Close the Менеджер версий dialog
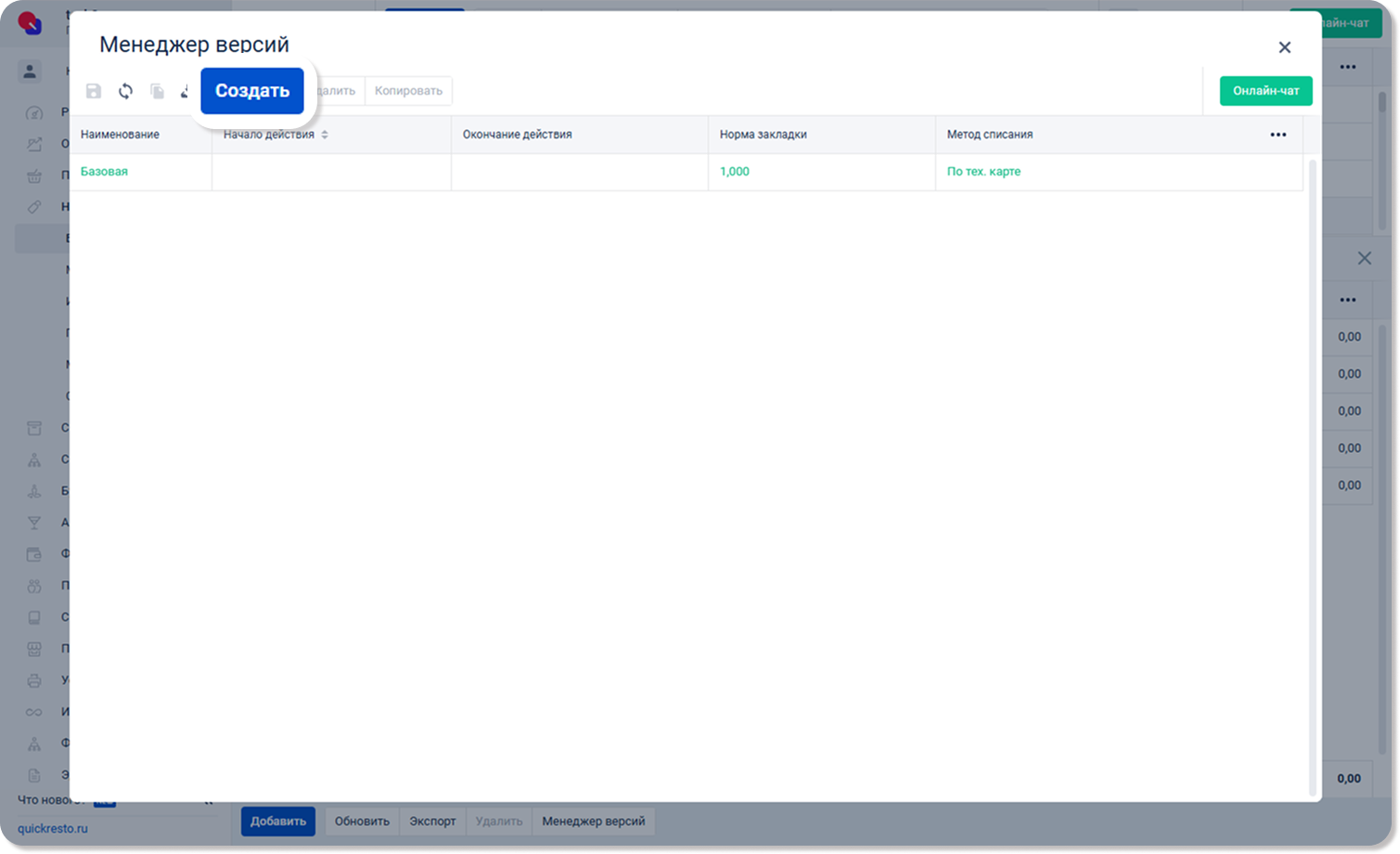The image size is (1400, 854). point(1284,47)
